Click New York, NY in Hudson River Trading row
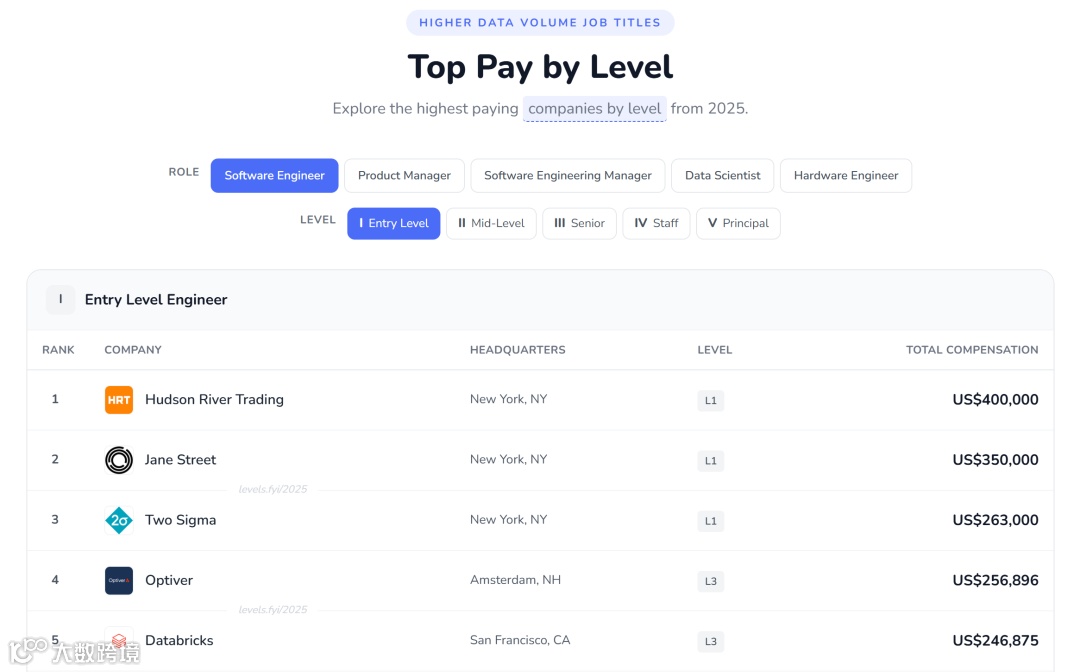Viewport: 1080px width, 672px height. (508, 399)
